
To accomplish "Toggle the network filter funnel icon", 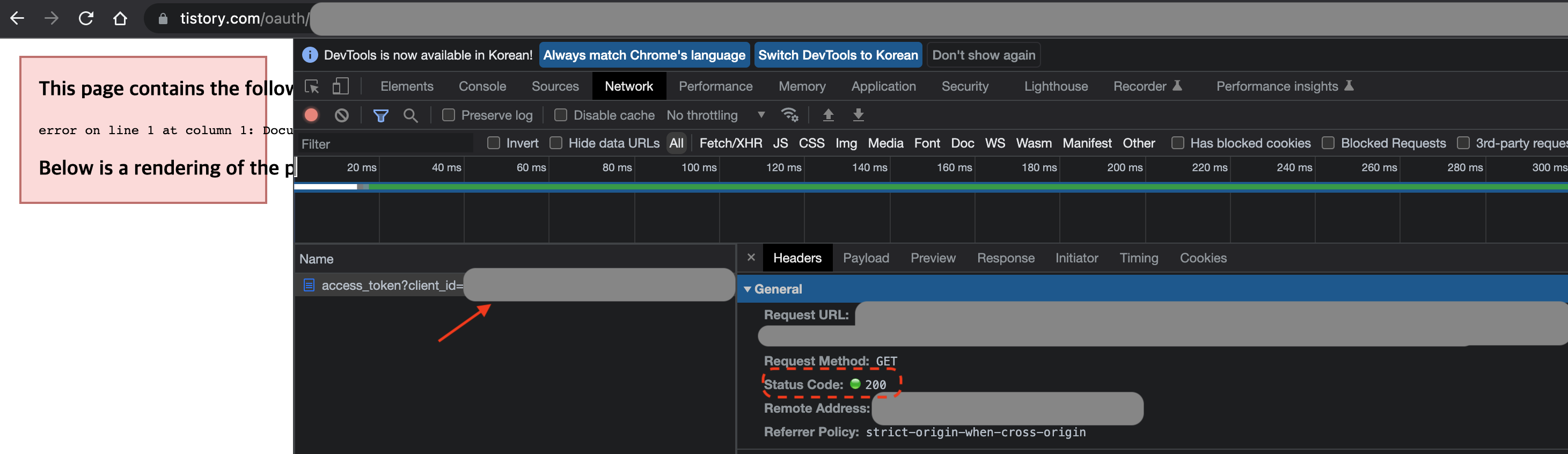I will coord(380,115).
